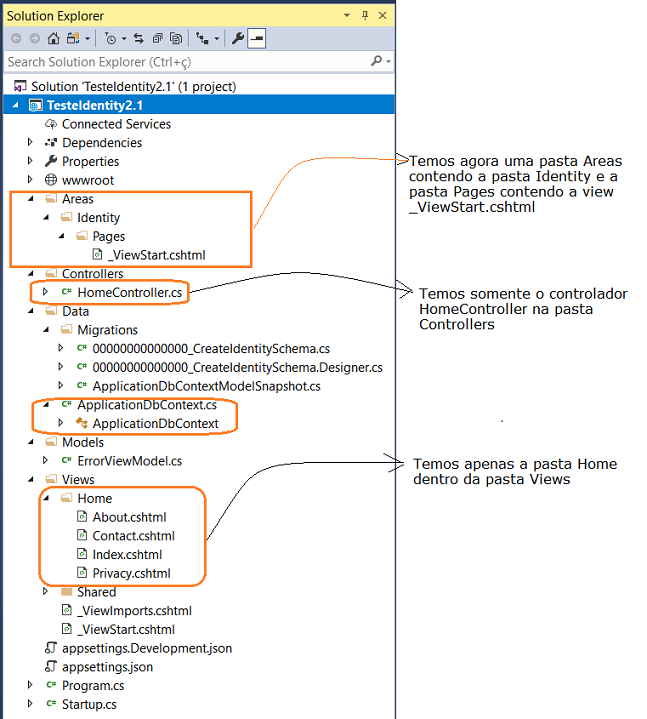
Task: Toggle the Show All Files button
Action: [x=176, y=39]
